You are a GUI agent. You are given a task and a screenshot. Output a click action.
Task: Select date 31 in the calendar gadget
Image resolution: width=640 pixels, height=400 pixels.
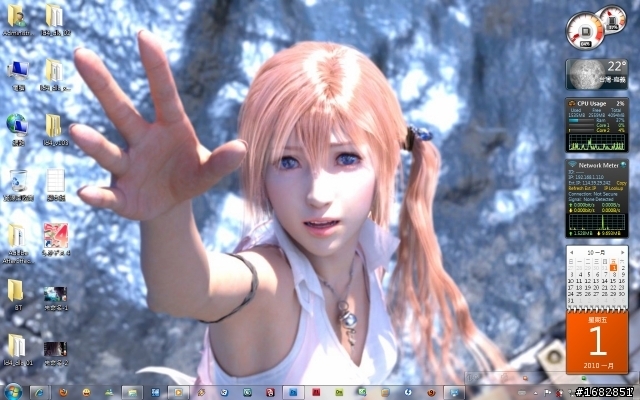(x=571, y=300)
